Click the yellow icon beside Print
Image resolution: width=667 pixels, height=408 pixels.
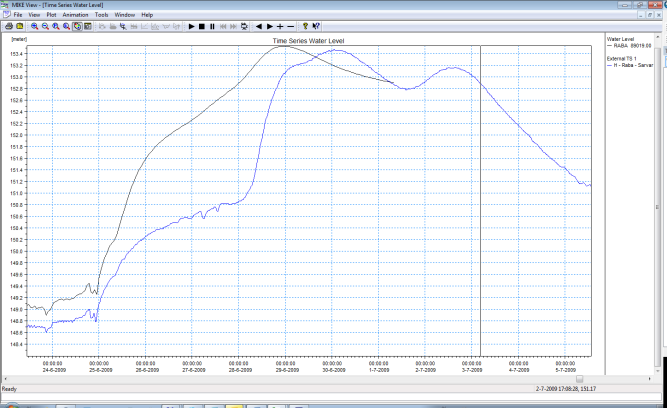tap(20, 26)
